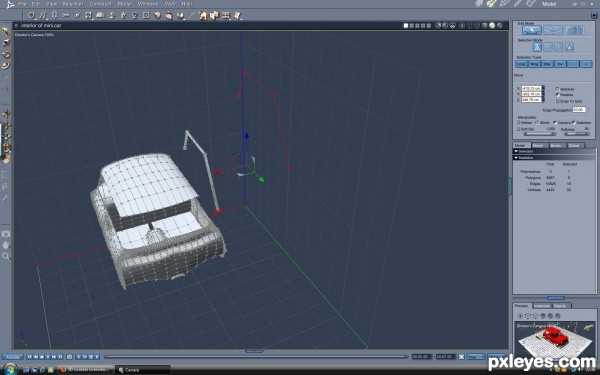Image resolution: width=600 pixels, height=375 pixels.
Task: Open the Selection menu
Action: click(x=72, y=4)
